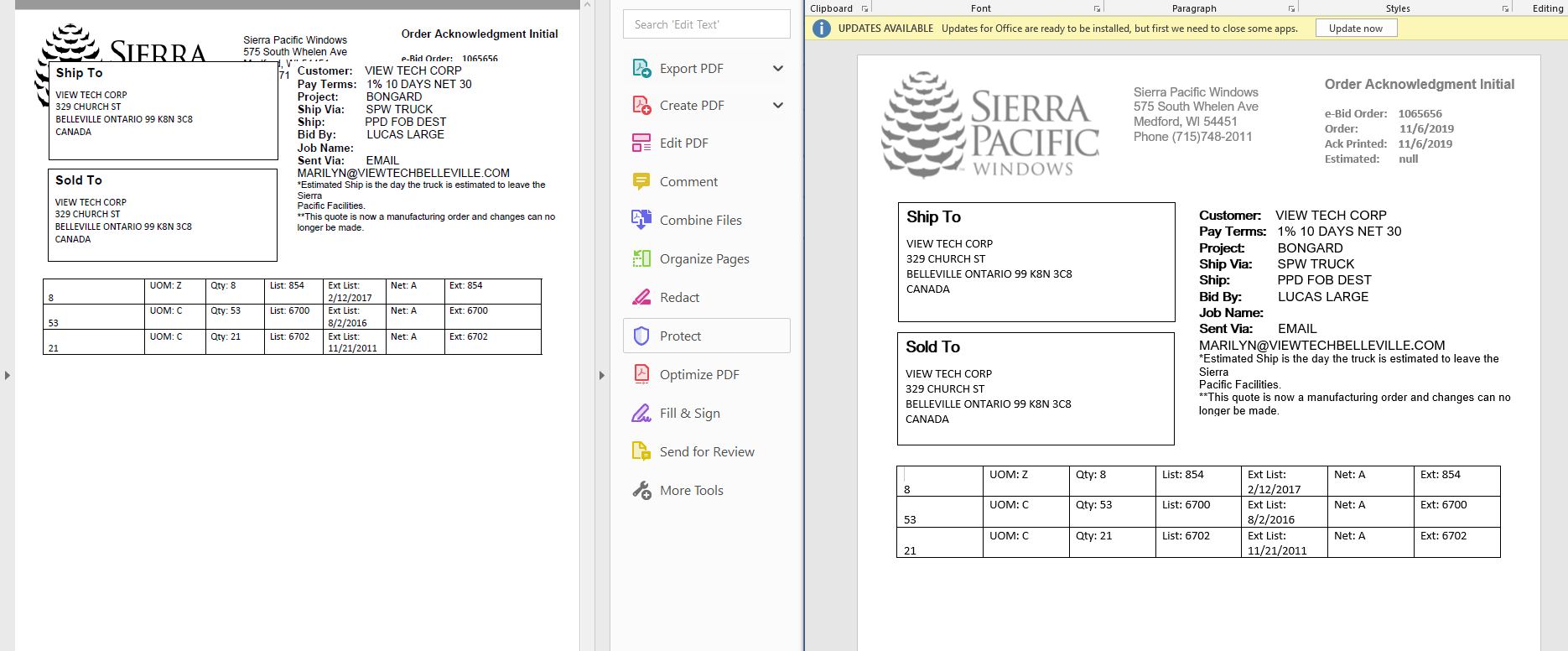1568x651 pixels.
Task: Click the Organize Pages icon
Action: coord(641,258)
